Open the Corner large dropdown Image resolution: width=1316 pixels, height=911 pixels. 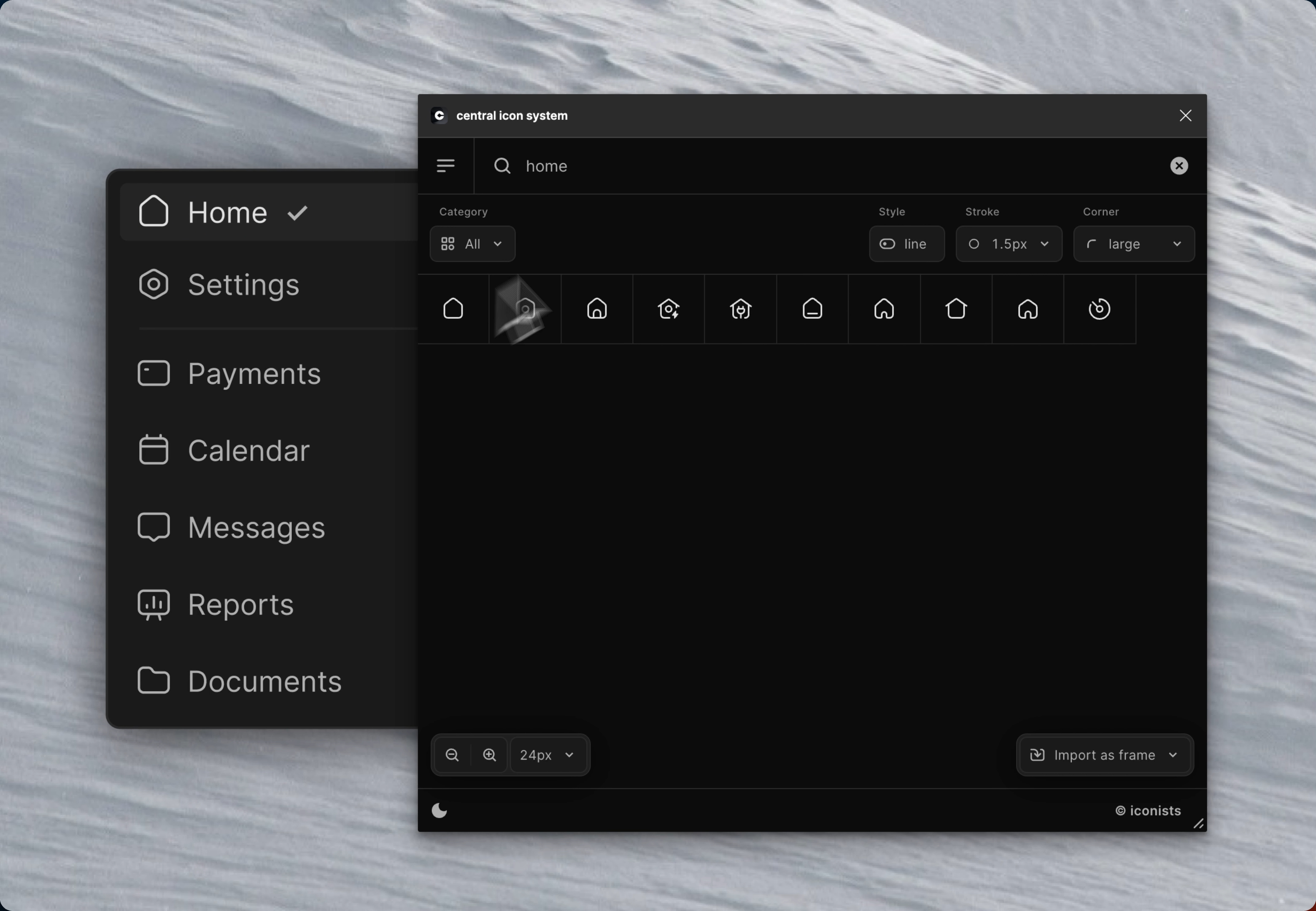[1133, 244]
